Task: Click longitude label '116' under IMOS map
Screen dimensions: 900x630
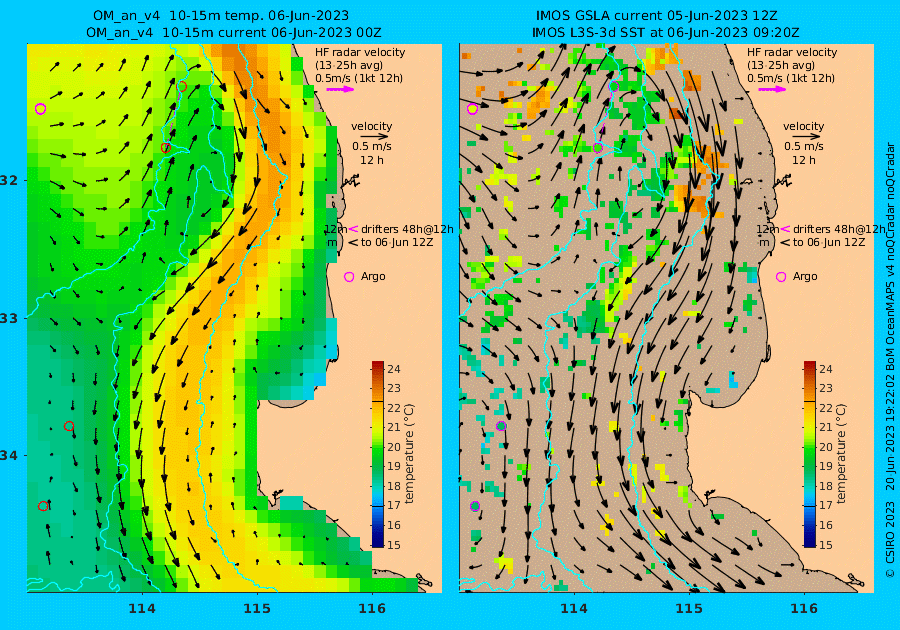Action: (804, 609)
